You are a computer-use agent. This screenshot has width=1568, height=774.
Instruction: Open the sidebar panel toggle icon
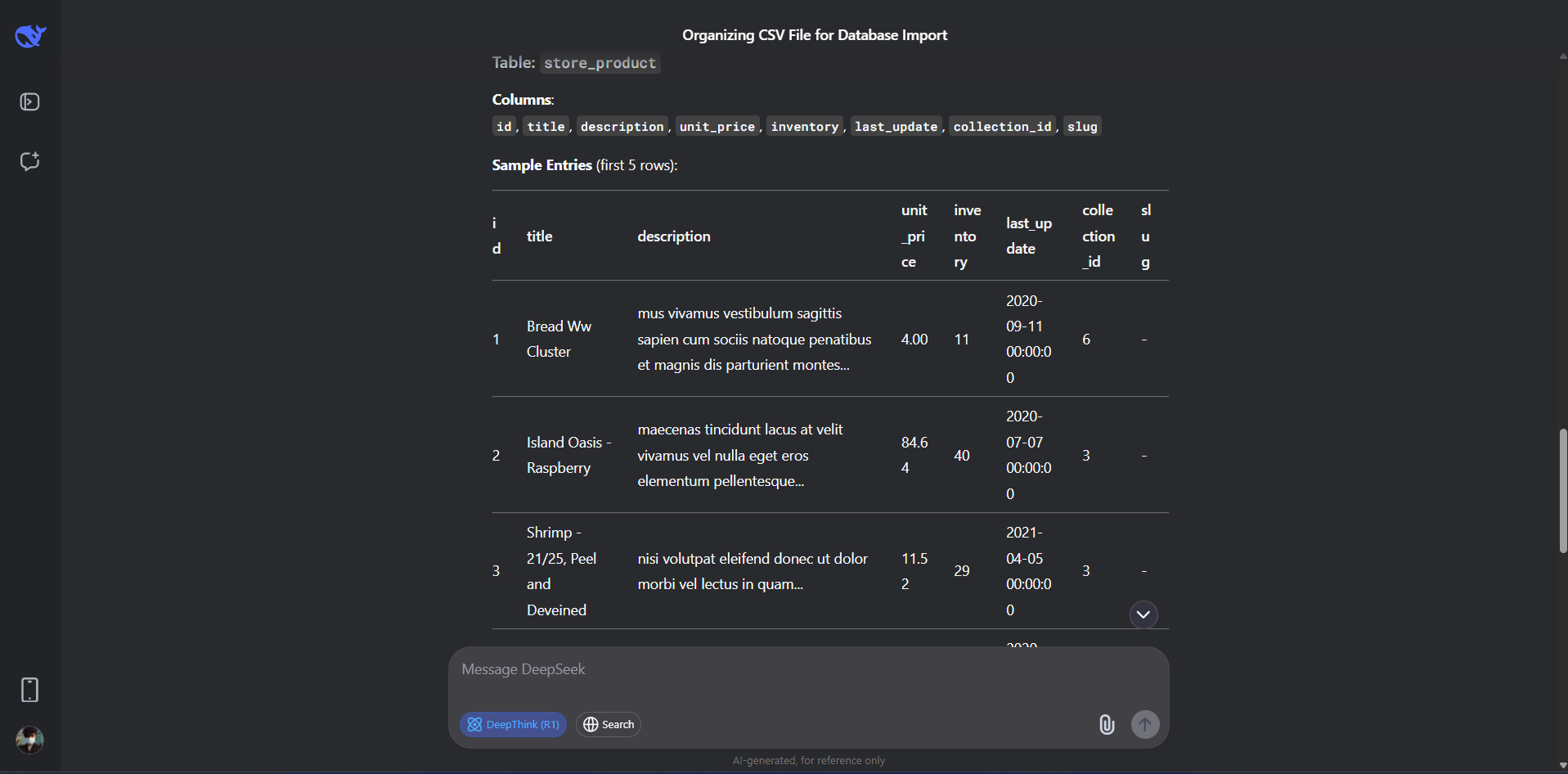point(29,102)
